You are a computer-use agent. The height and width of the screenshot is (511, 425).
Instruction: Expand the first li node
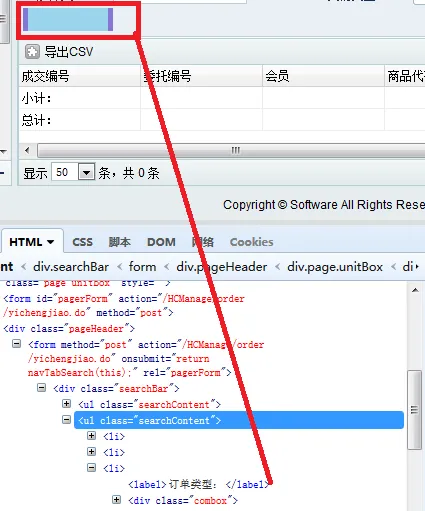pyautogui.click(x=91, y=435)
